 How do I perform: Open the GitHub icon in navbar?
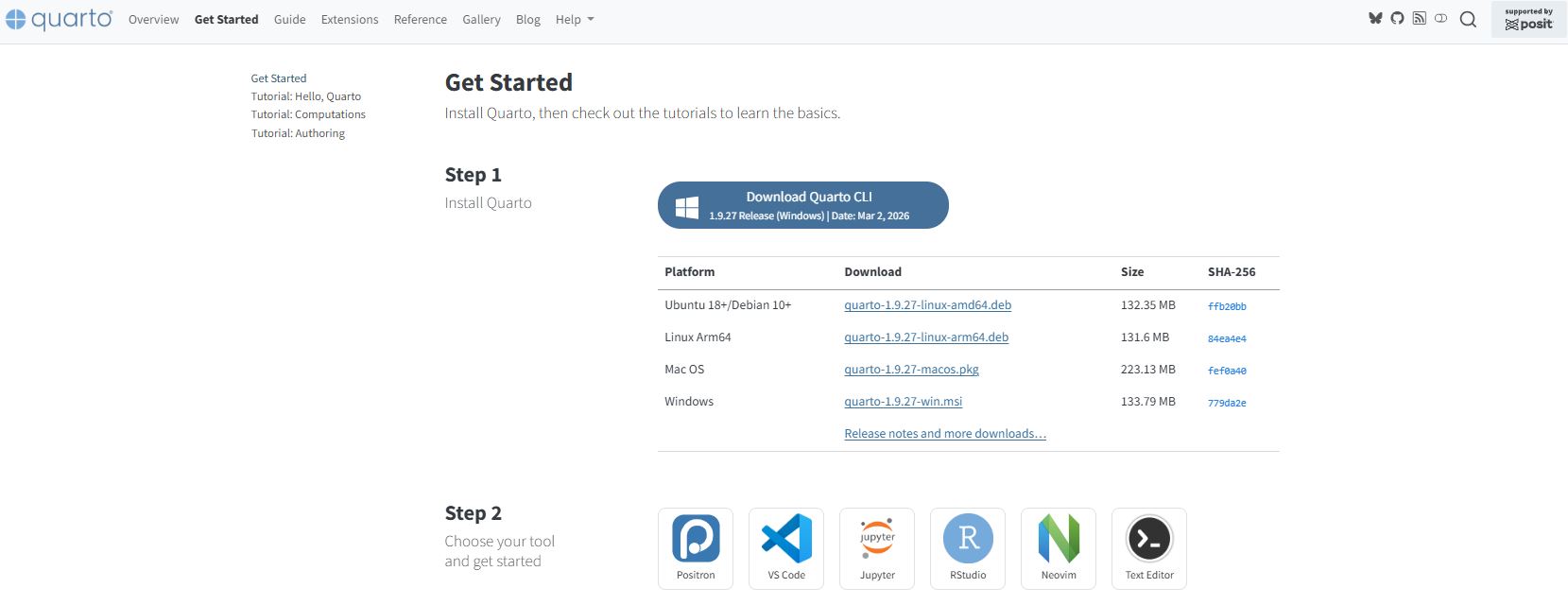(x=1397, y=18)
